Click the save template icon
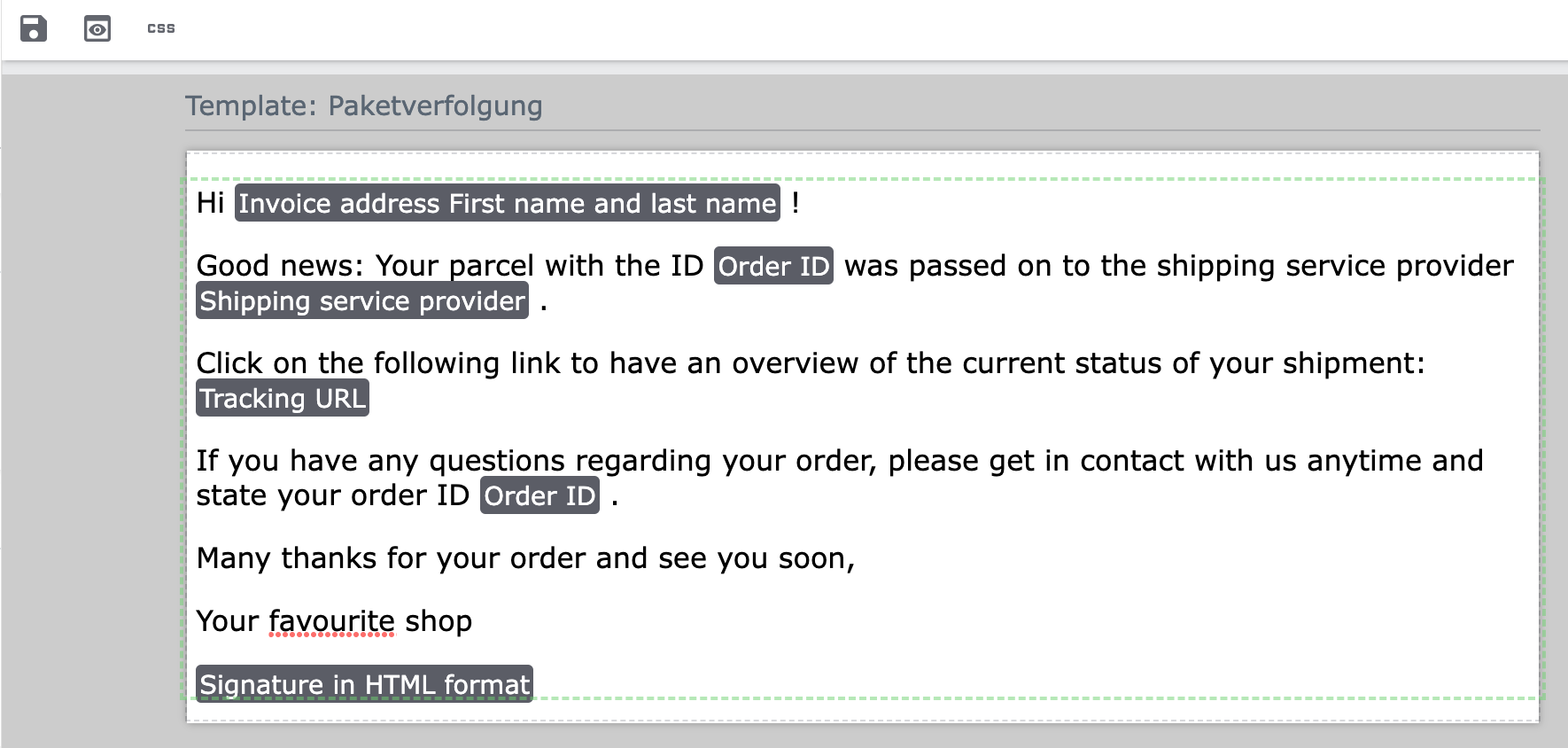This screenshot has width=1568, height=748. pos(34,28)
